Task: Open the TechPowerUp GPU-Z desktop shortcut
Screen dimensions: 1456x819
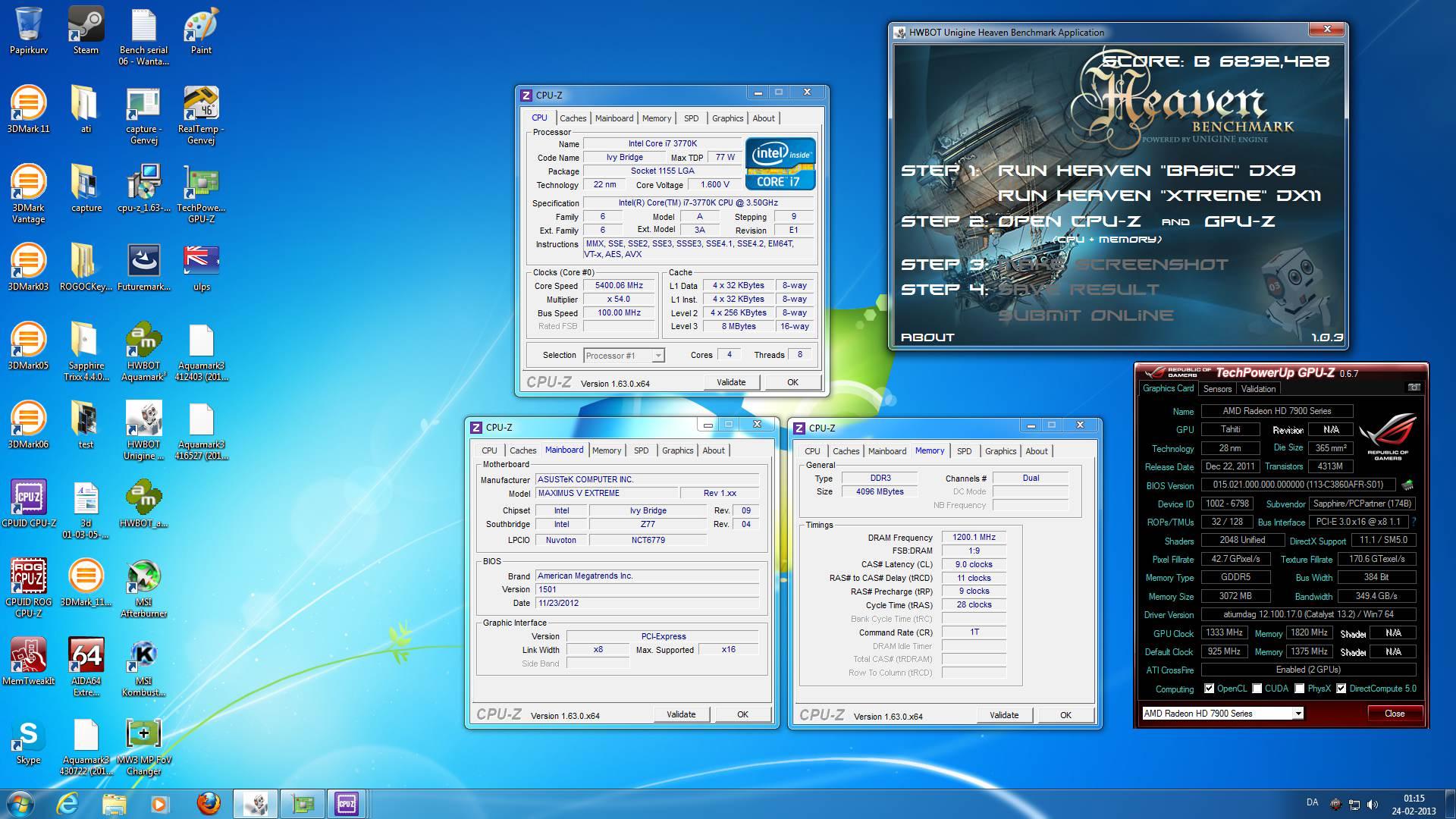Action: (201, 194)
